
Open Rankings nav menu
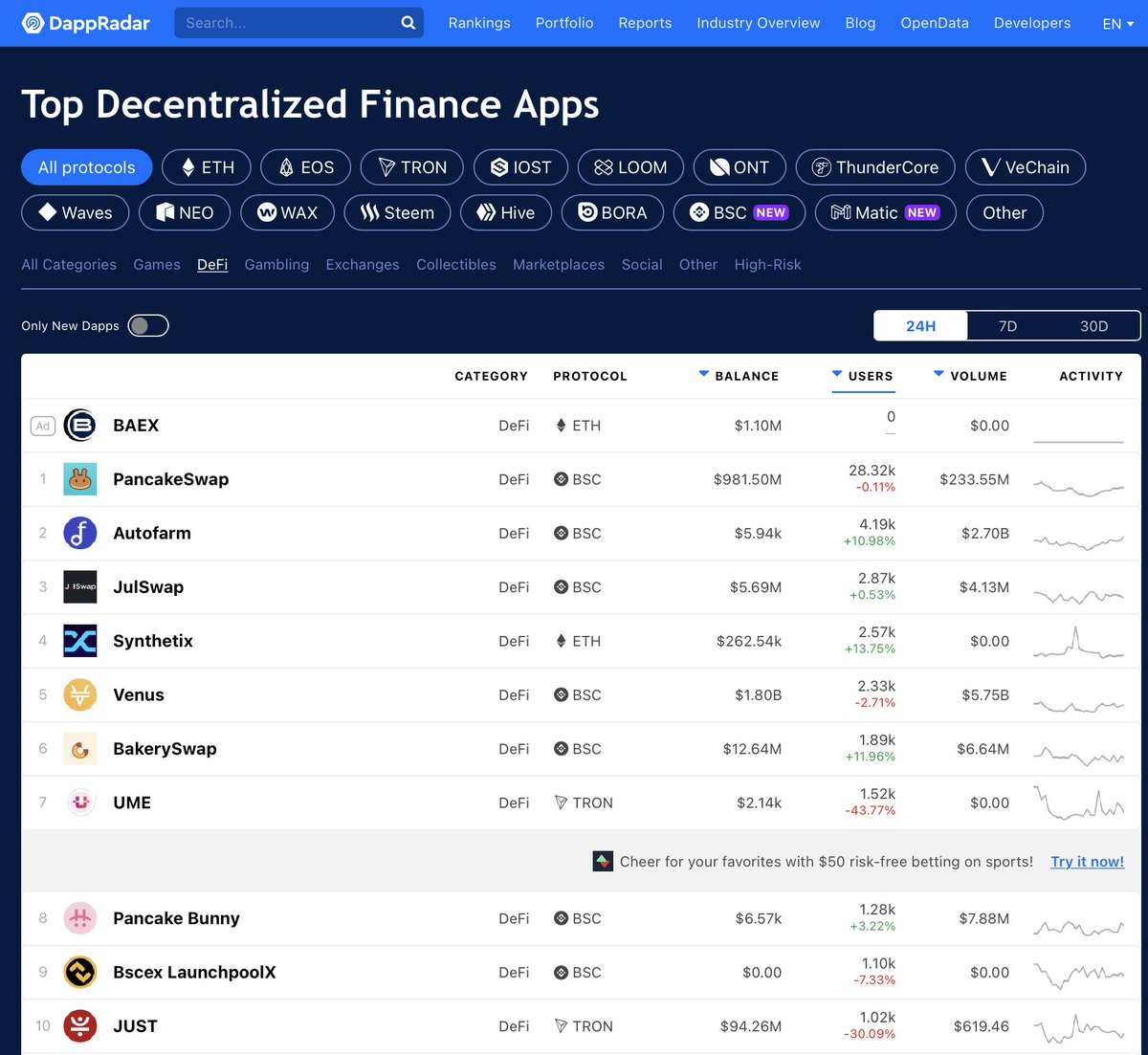(x=479, y=23)
